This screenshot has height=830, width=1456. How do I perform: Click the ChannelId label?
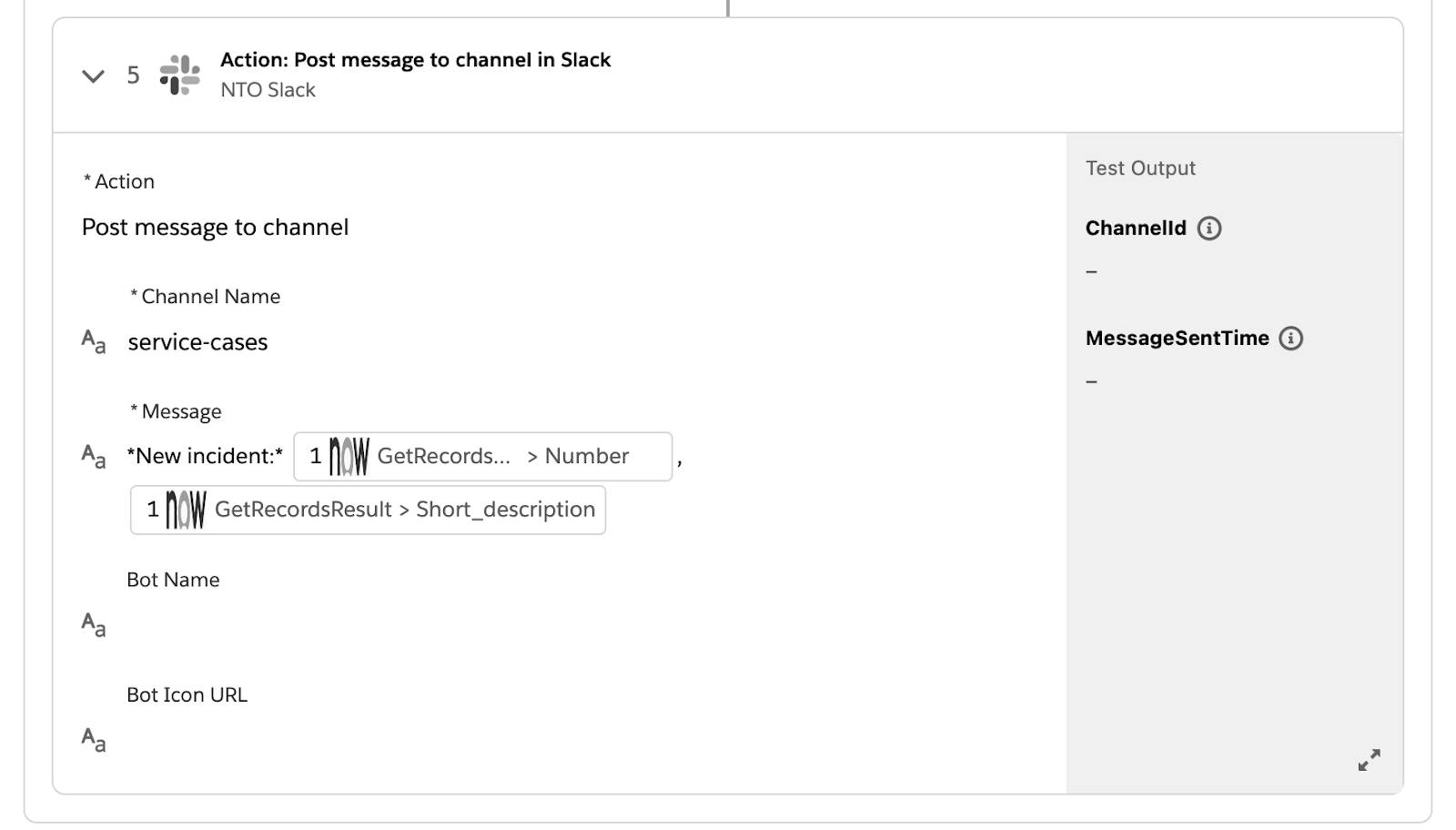coord(1136,228)
